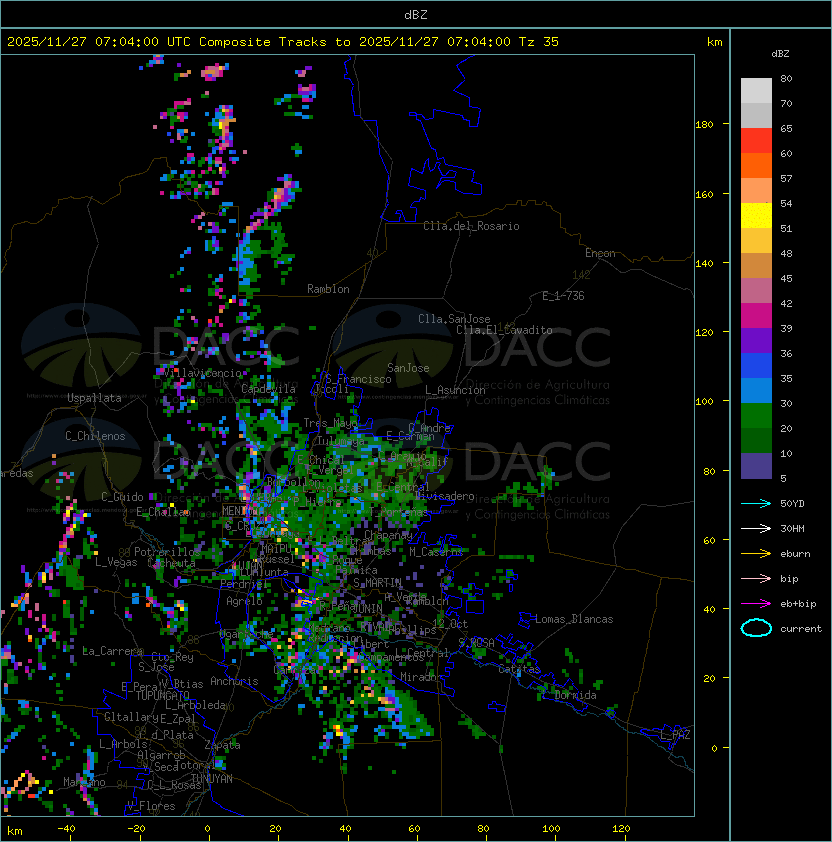
Task: Click the 'Potrerillos' place label
Action: 167,552
